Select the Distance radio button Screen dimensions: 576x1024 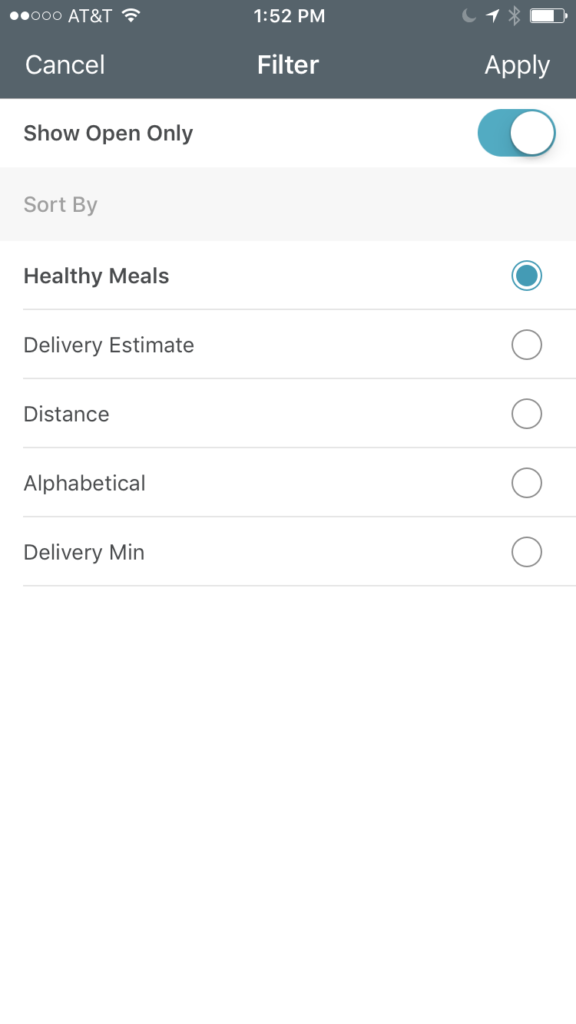click(x=526, y=414)
